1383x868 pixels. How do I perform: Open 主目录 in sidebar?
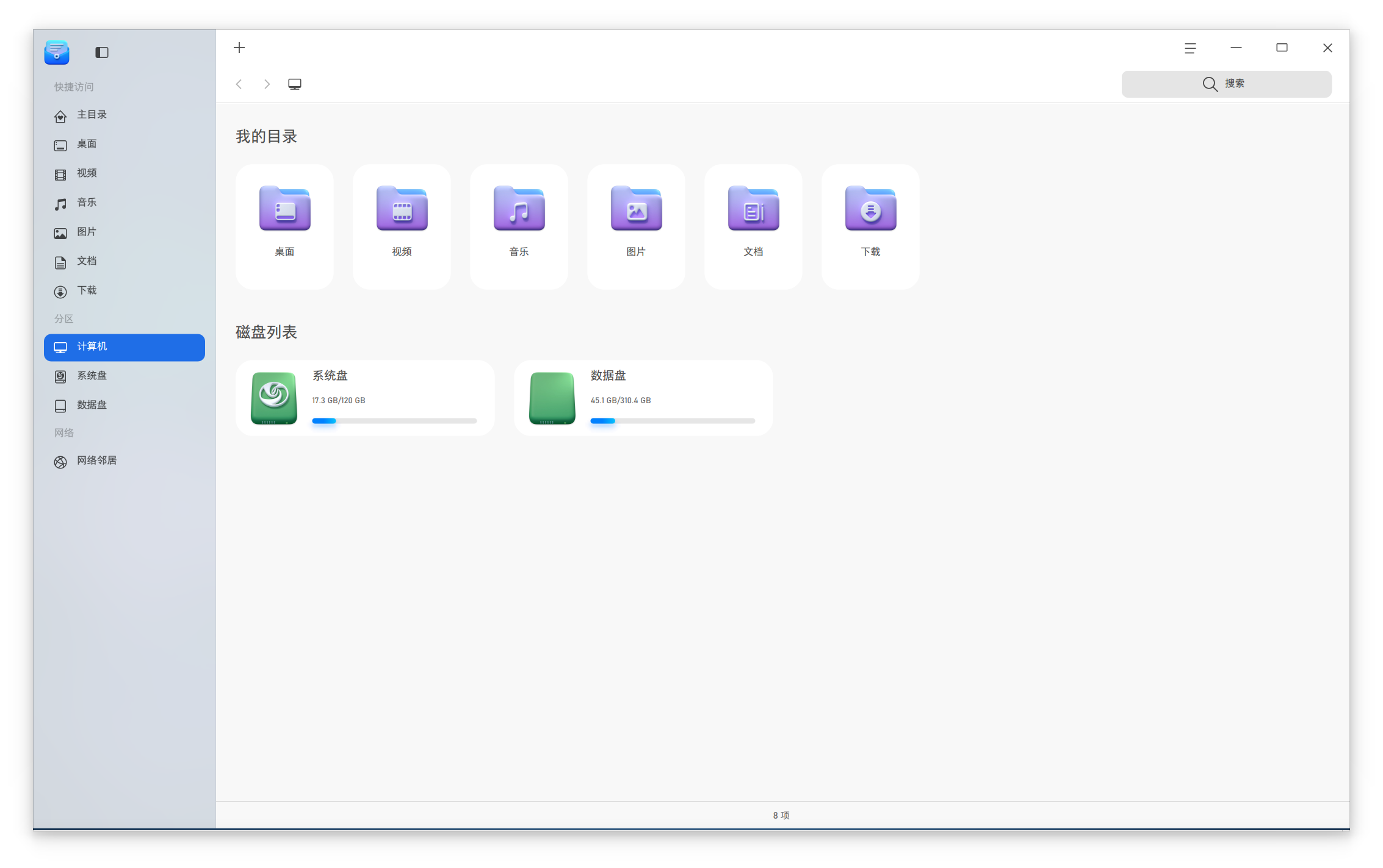(x=125, y=115)
